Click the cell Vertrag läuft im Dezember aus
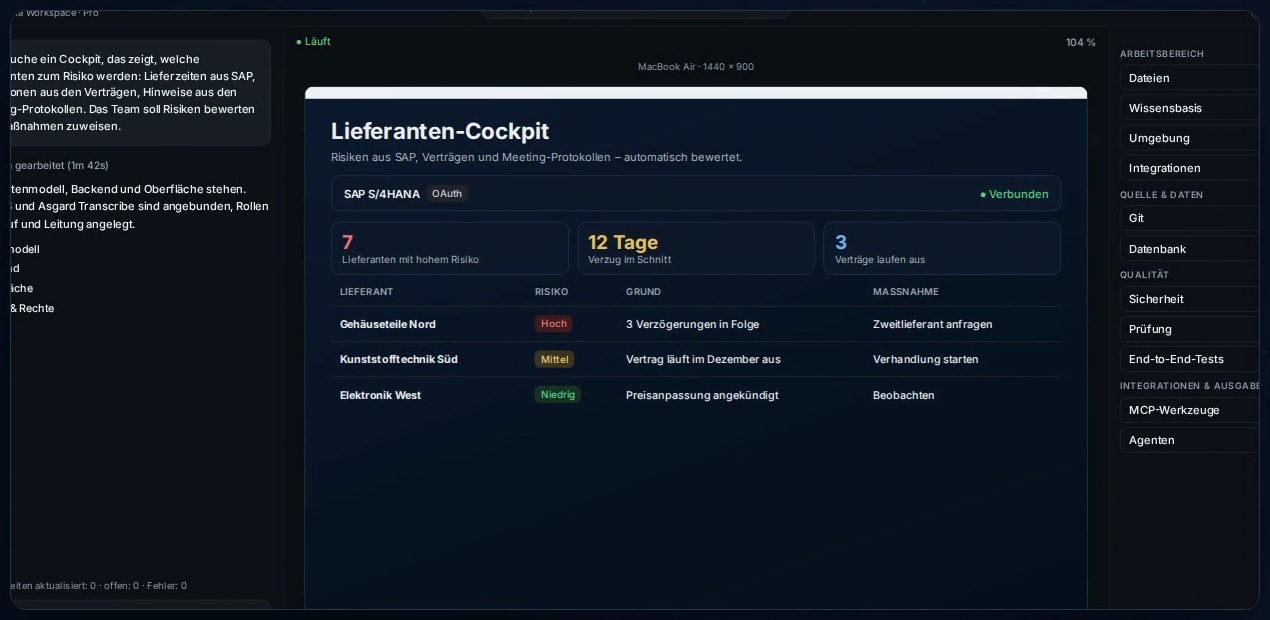This screenshot has width=1270, height=620. 703,359
